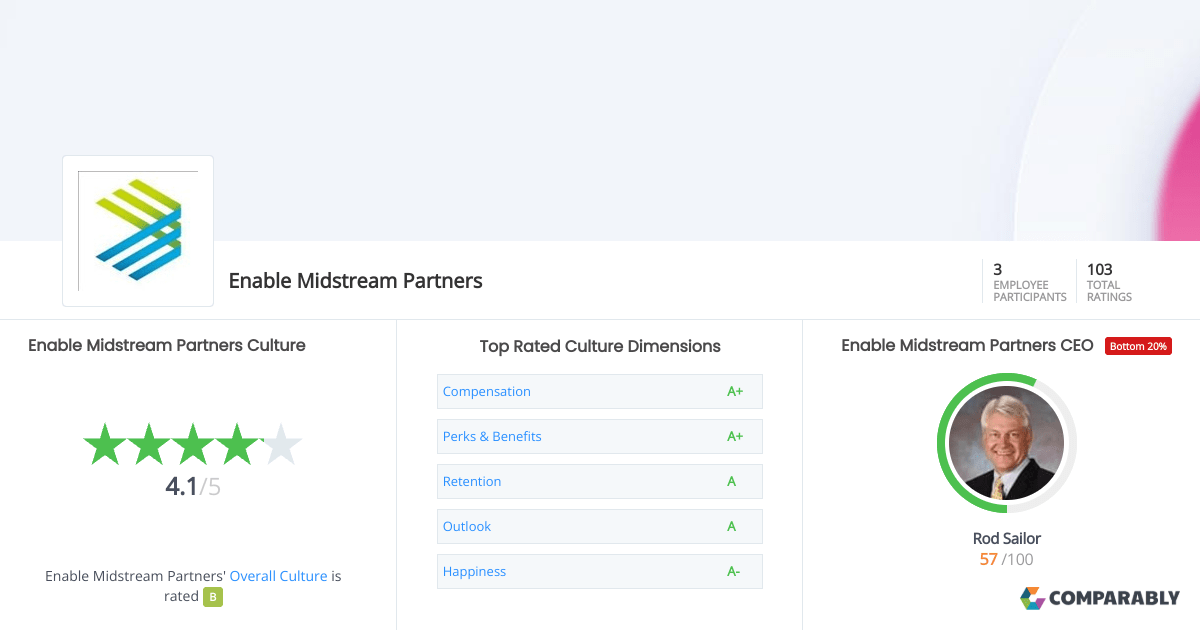Image resolution: width=1200 pixels, height=630 pixels.
Task: Open the Happiness culture dimension
Action: click(x=474, y=572)
